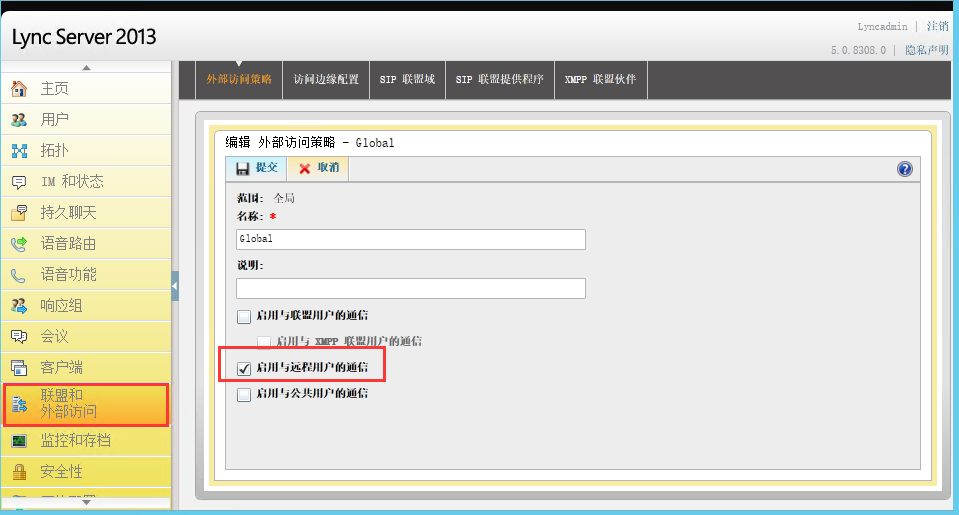The height and width of the screenshot is (515, 959).
Task: Open 持久聊天 in the navigation sidebar
Action: point(86,213)
